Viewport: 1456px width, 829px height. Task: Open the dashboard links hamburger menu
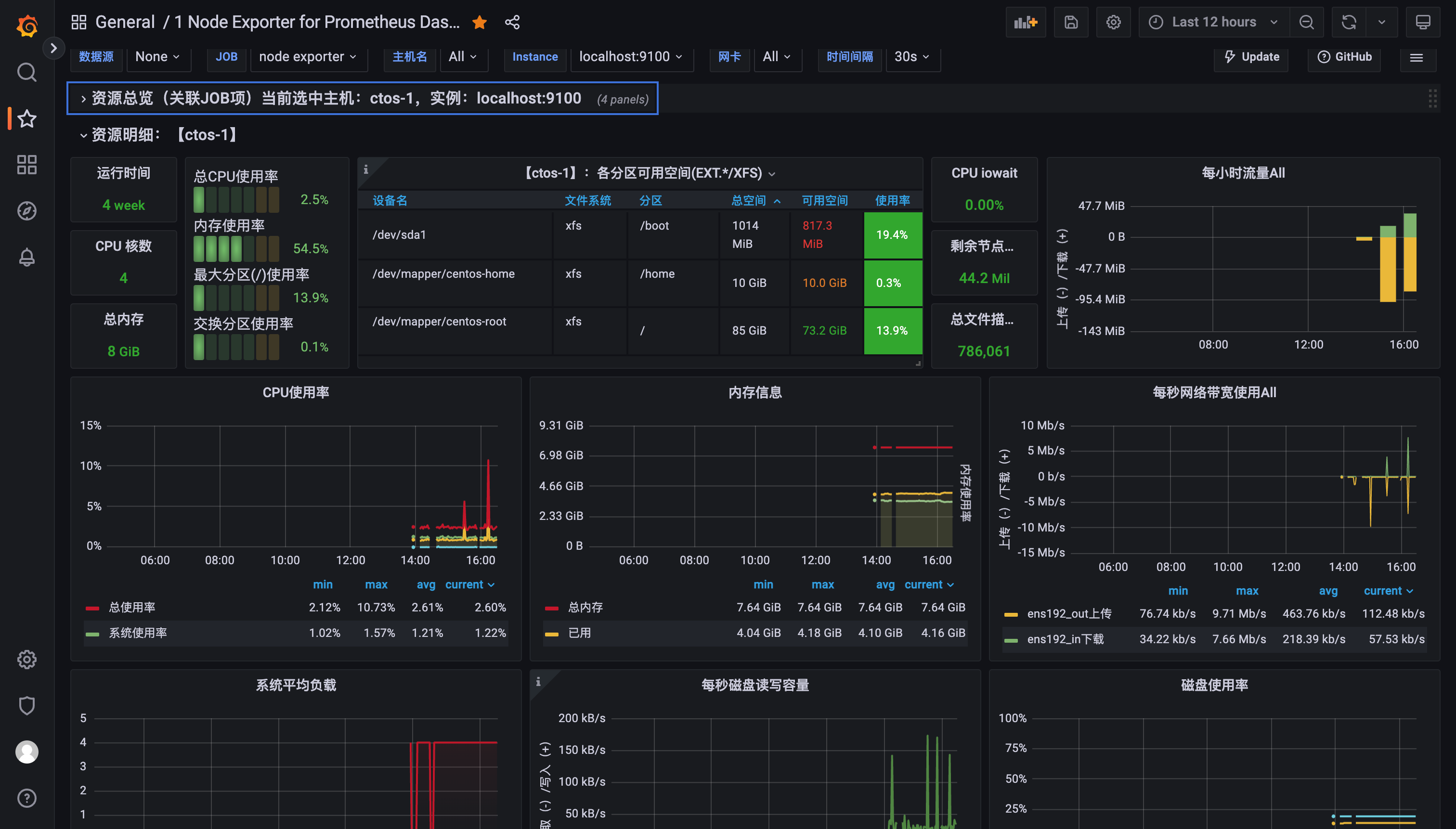point(1416,57)
